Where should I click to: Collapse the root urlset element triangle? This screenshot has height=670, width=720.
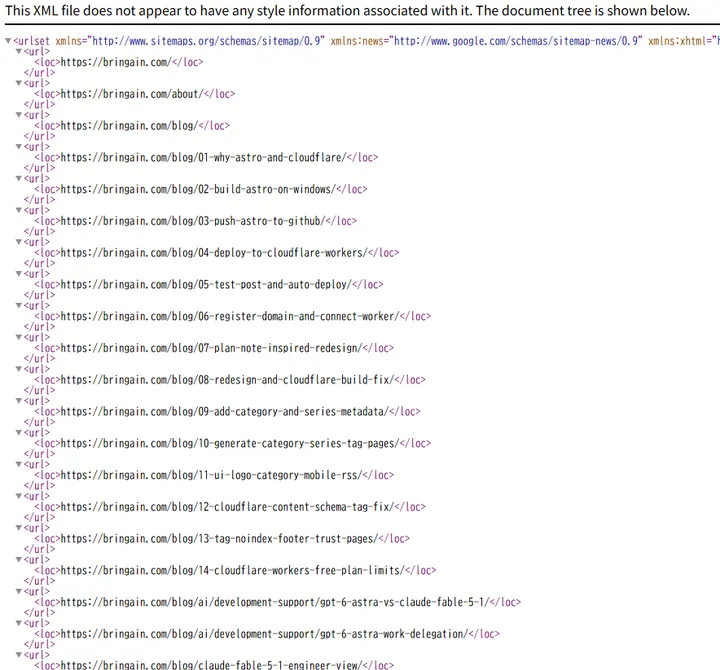point(8,41)
